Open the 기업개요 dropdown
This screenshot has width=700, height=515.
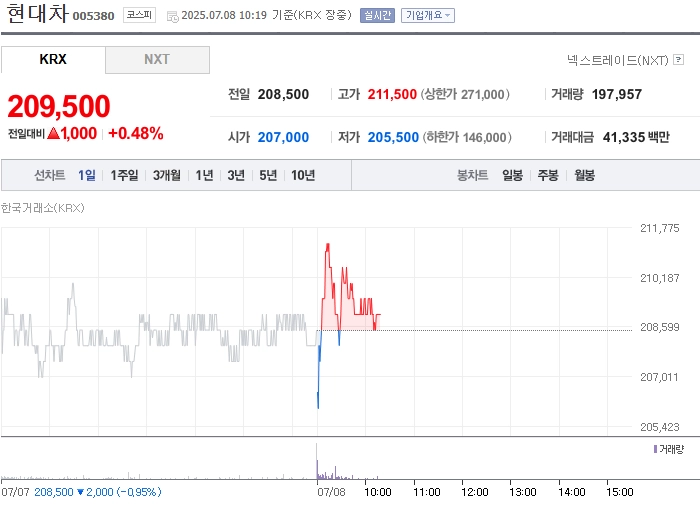[428, 15]
